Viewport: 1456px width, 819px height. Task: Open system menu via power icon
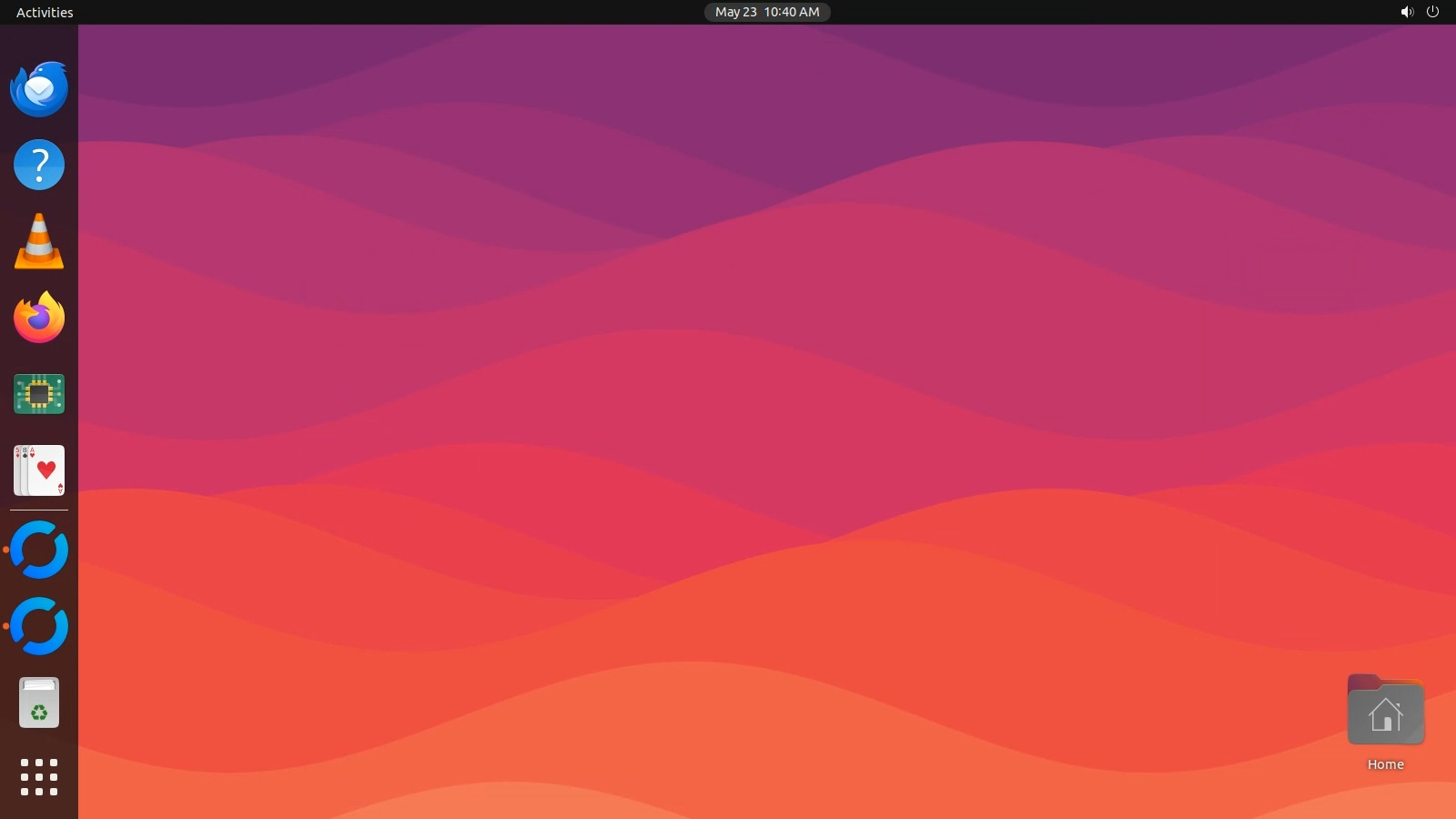pyautogui.click(x=1432, y=12)
